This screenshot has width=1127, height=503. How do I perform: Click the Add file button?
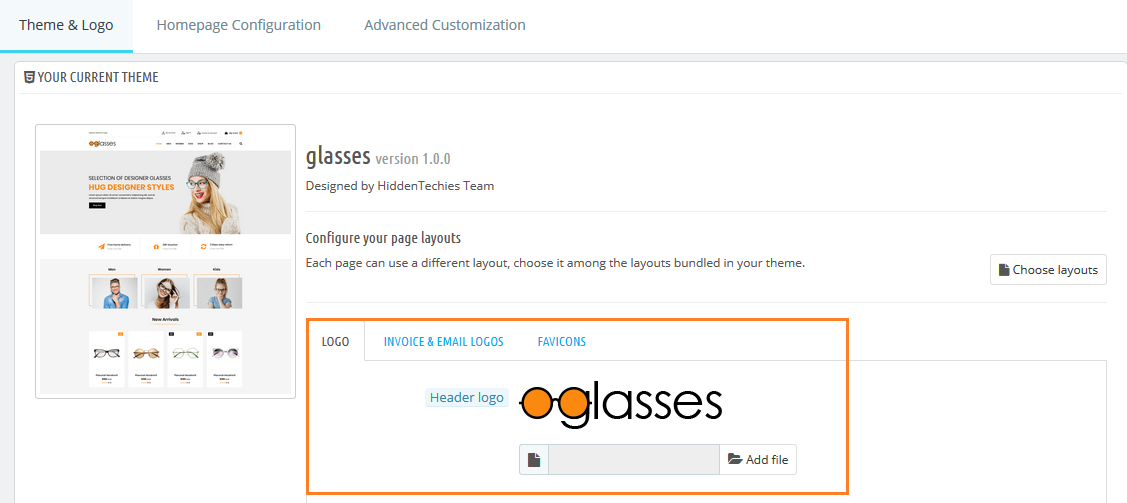click(x=758, y=460)
